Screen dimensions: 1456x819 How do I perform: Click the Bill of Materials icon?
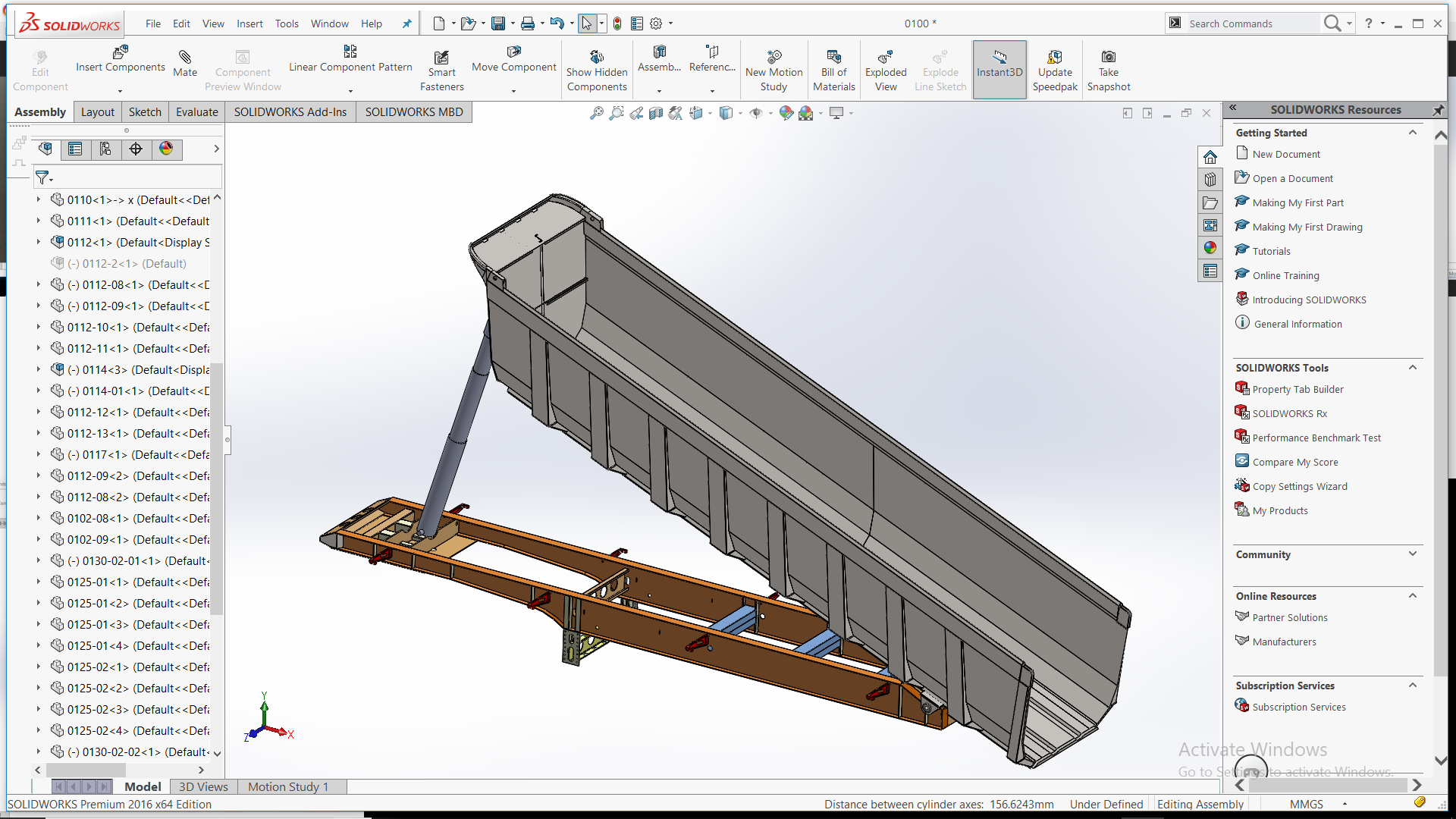point(833,57)
